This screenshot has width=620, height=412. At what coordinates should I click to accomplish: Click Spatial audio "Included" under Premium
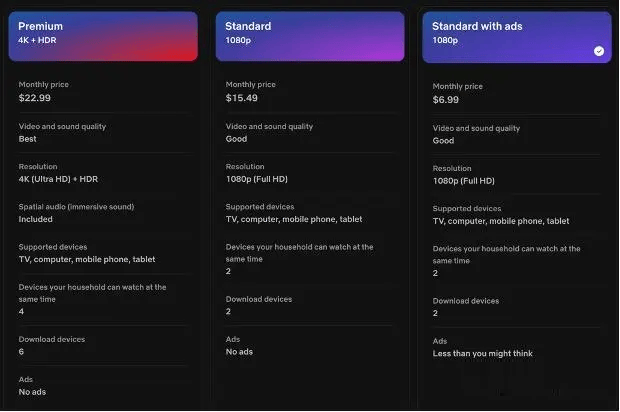click(35, 219)
